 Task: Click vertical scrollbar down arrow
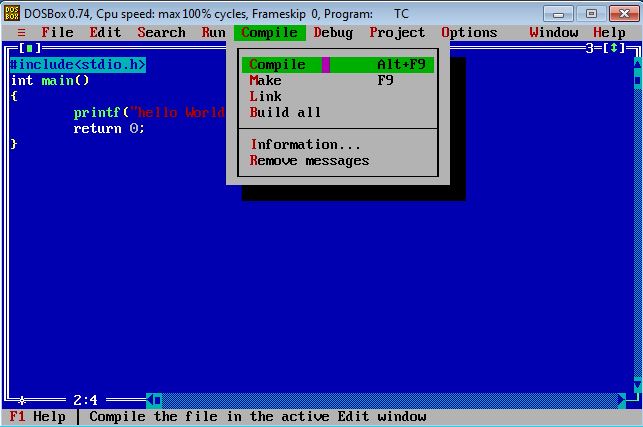point(638,385)
